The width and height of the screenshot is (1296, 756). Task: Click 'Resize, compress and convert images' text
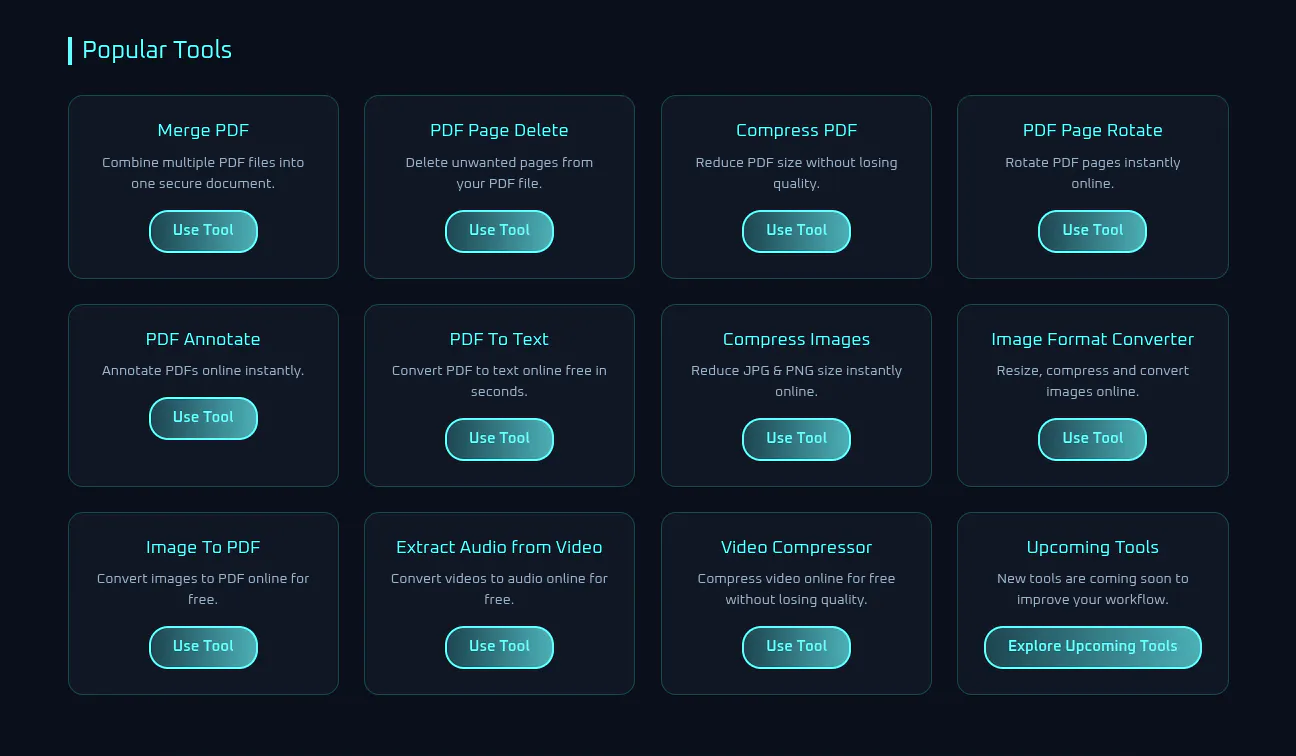click(x=1092, y=381)
